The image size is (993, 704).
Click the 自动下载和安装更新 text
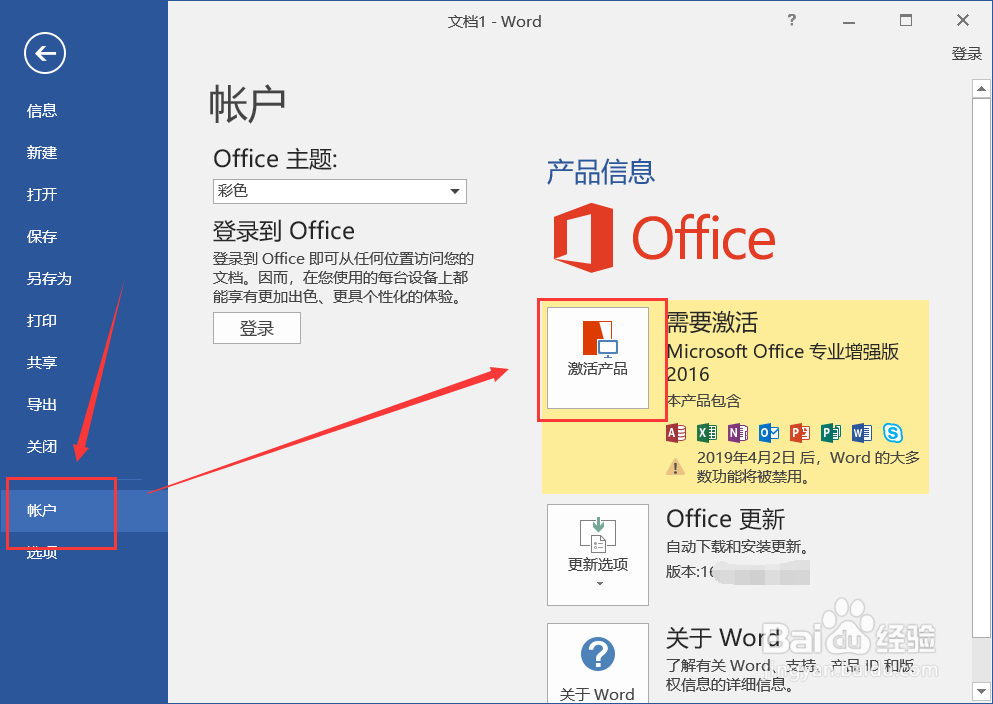tap(737, 546)
